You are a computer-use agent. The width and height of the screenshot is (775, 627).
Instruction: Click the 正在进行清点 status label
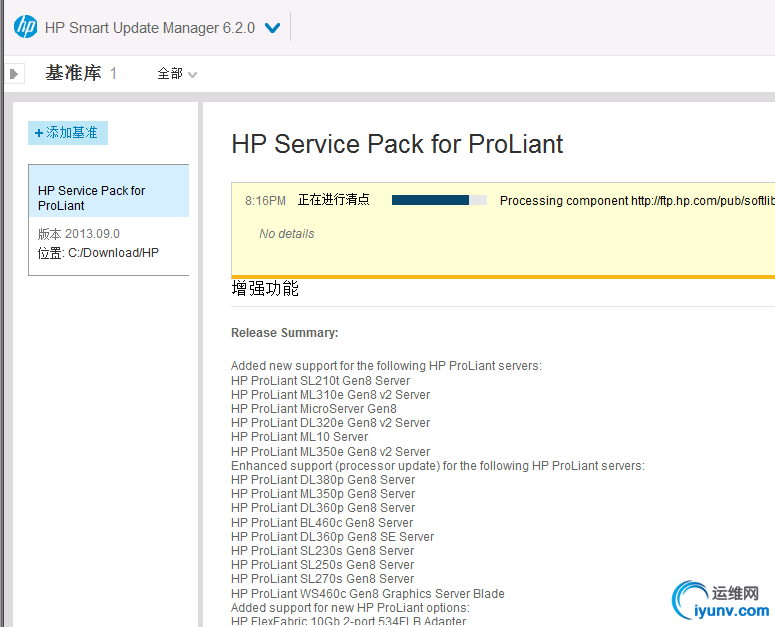pyautogui.click(x=333, y=200)
